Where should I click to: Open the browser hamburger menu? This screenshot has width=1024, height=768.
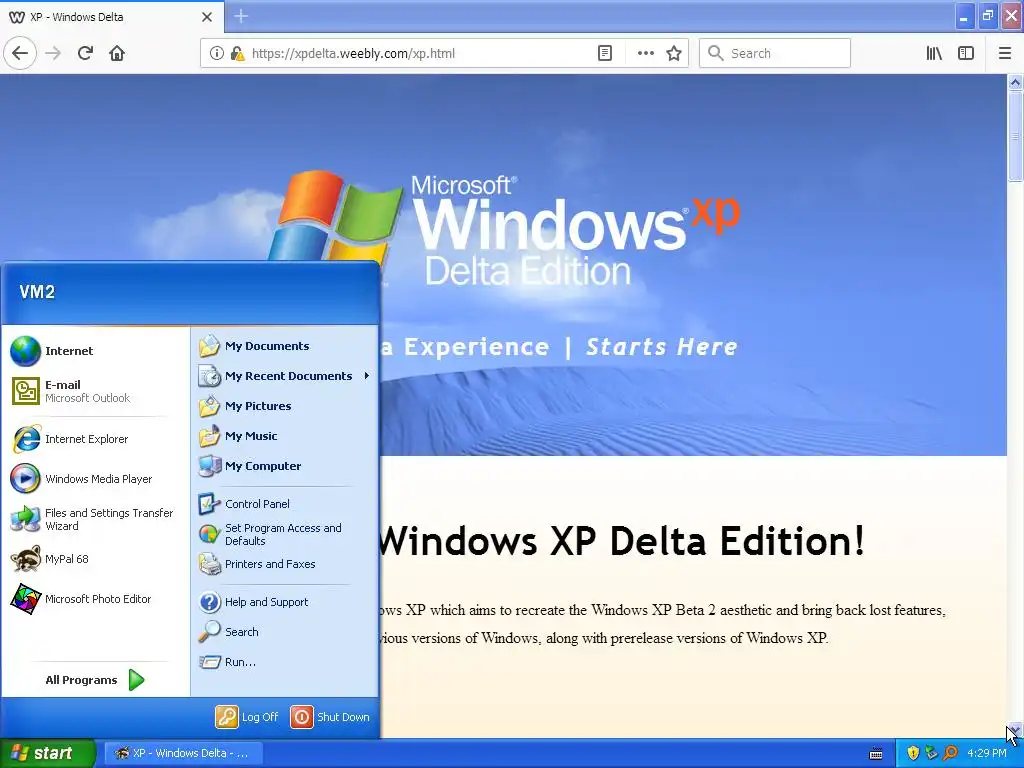coord(1004,53)
